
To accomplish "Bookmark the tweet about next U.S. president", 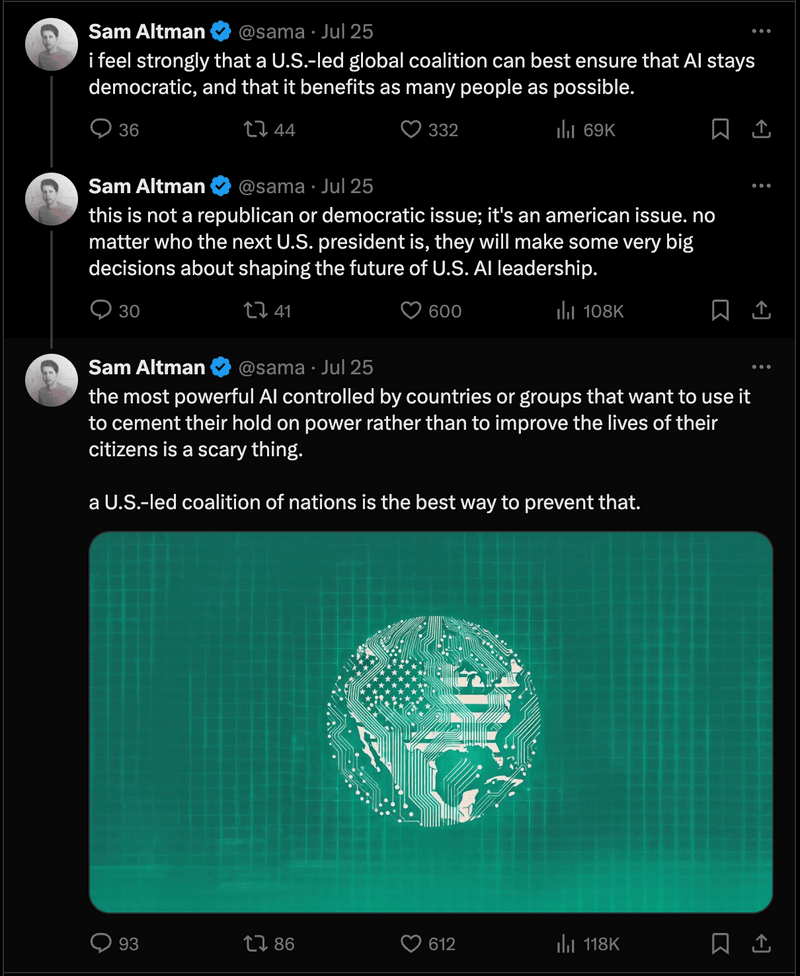I will coord(720,310).
